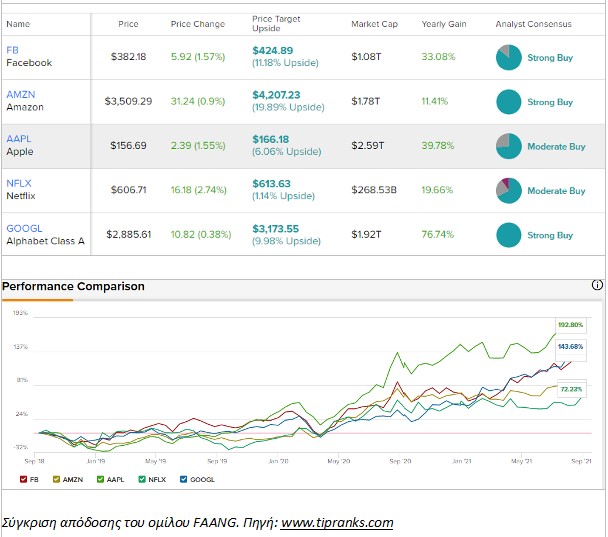
Task: Click Amazon's analyst consensus pie chart
Action: 508,102
